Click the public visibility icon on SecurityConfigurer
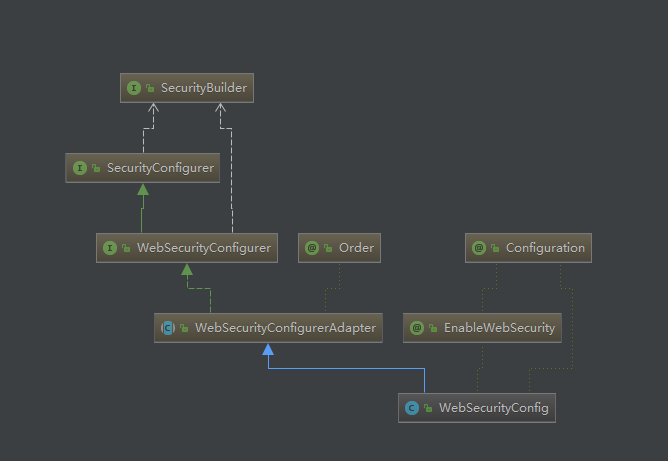Screen dimensions: 668x461 click(96, 168)
